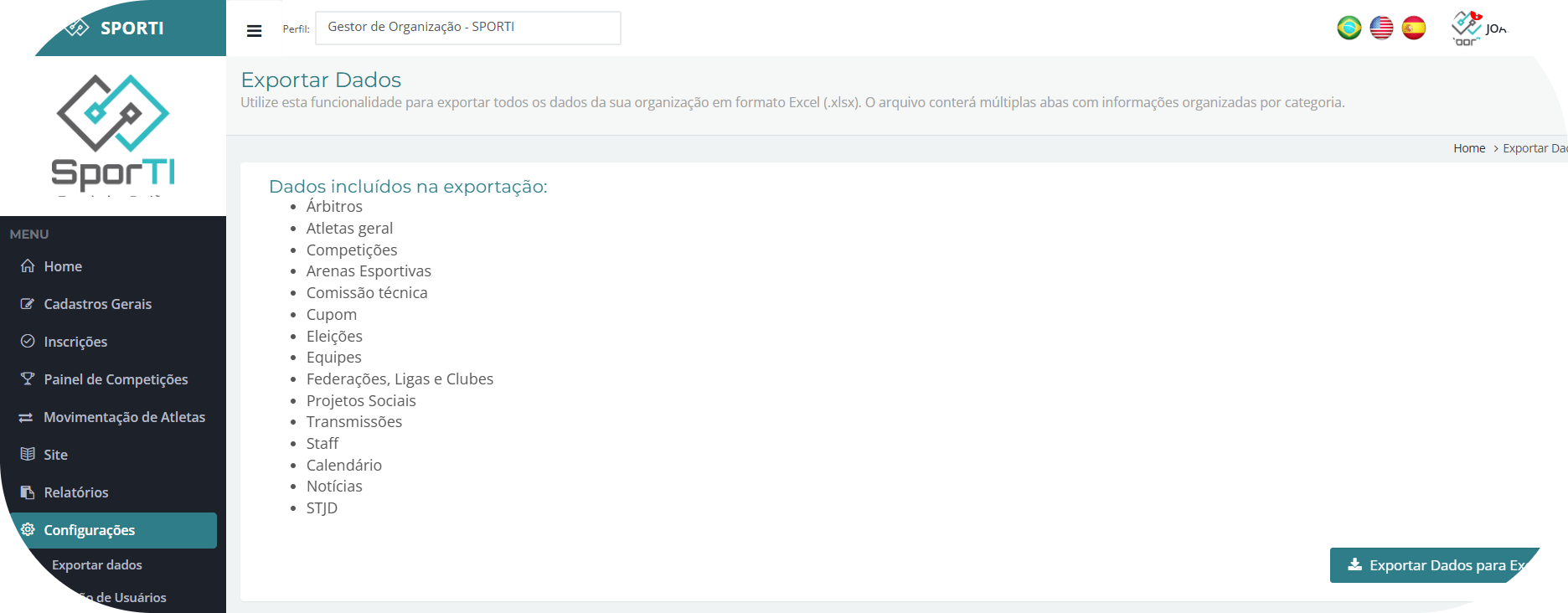Click the Relatórios report icon
1568x613 pixels.
pos(28,492)
